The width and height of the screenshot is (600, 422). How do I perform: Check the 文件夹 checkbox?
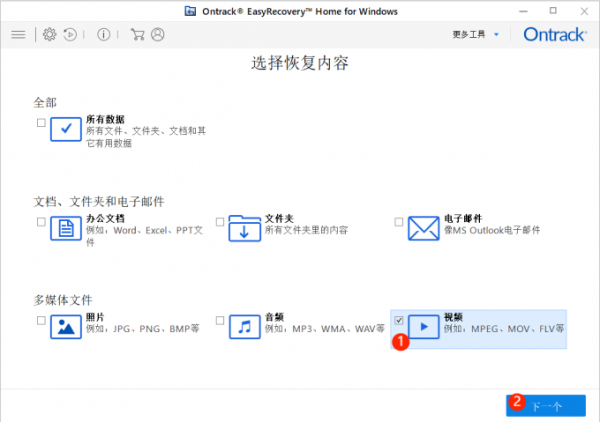220,222
